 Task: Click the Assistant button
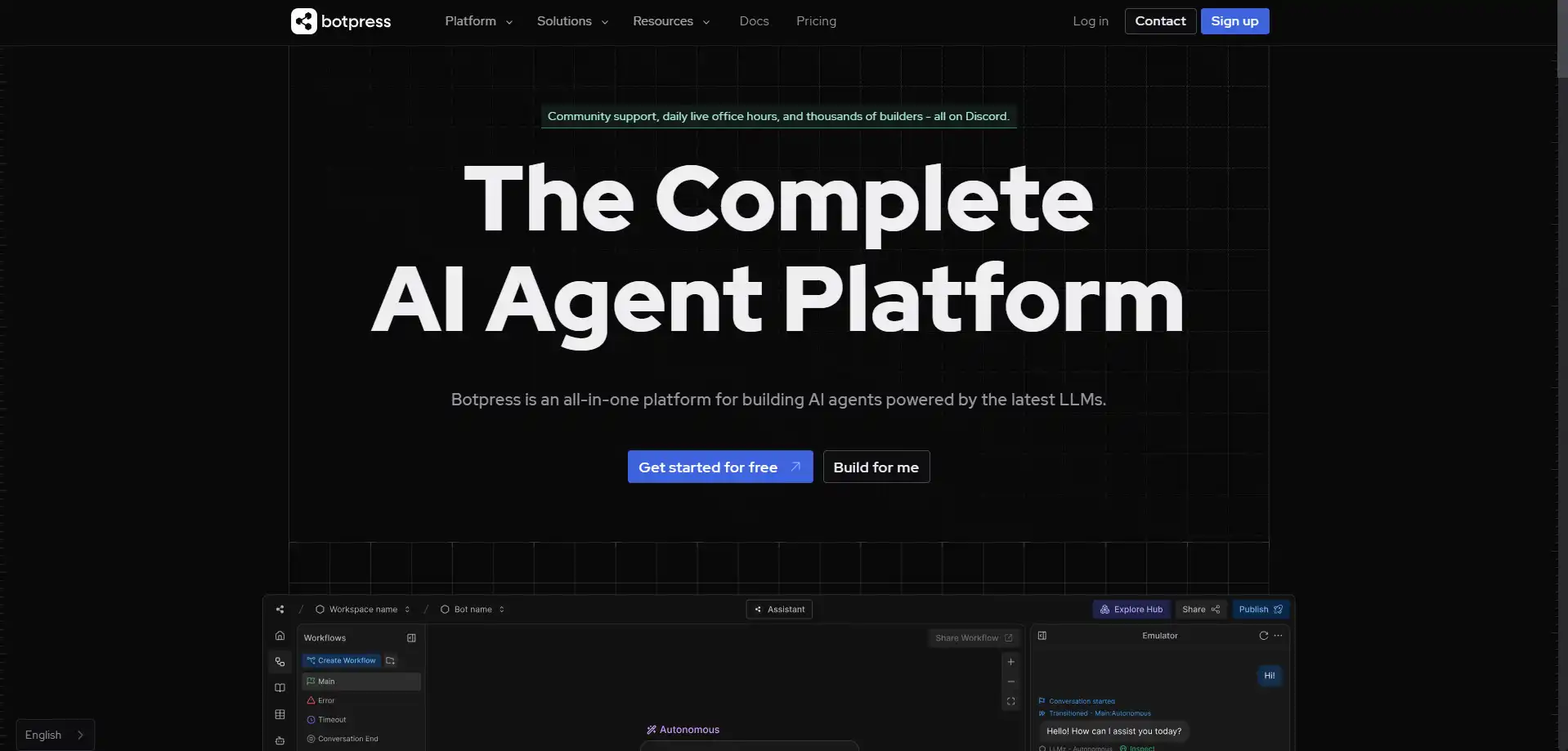coord(779,610)
